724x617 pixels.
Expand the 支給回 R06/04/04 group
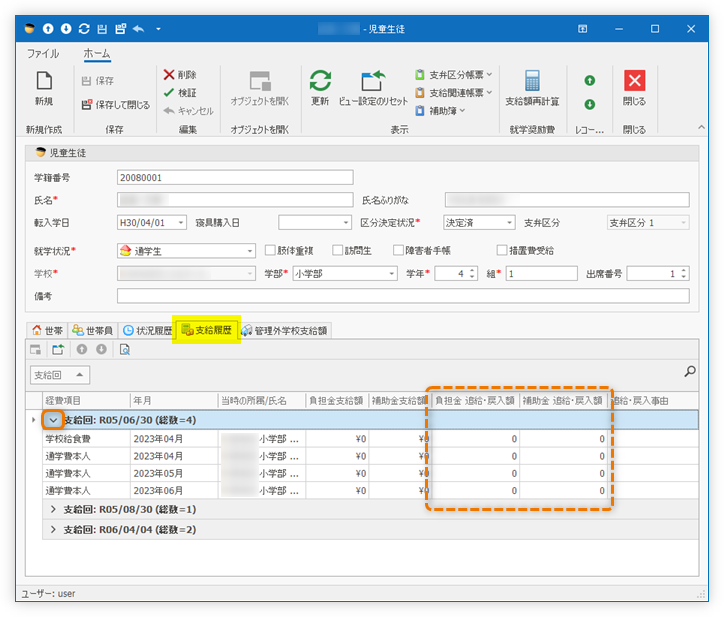point(53,529)
